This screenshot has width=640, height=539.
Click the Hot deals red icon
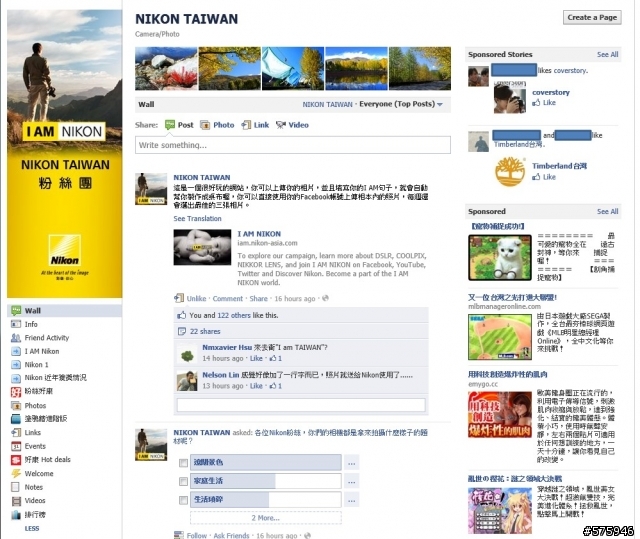point(16,460)
